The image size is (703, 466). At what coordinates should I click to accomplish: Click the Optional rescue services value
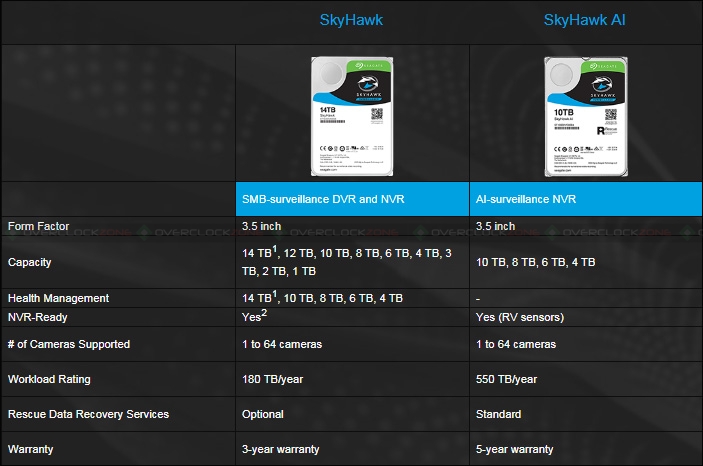pyautogui.click(x=263, y=414)
